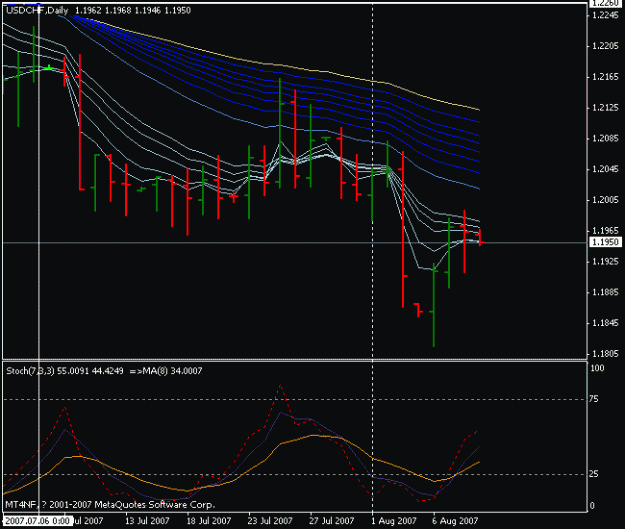Viewport: 625px width, 529px height.
Task: Select the 27 Jul 2007 time axis label
Action: tap(332, 521)
